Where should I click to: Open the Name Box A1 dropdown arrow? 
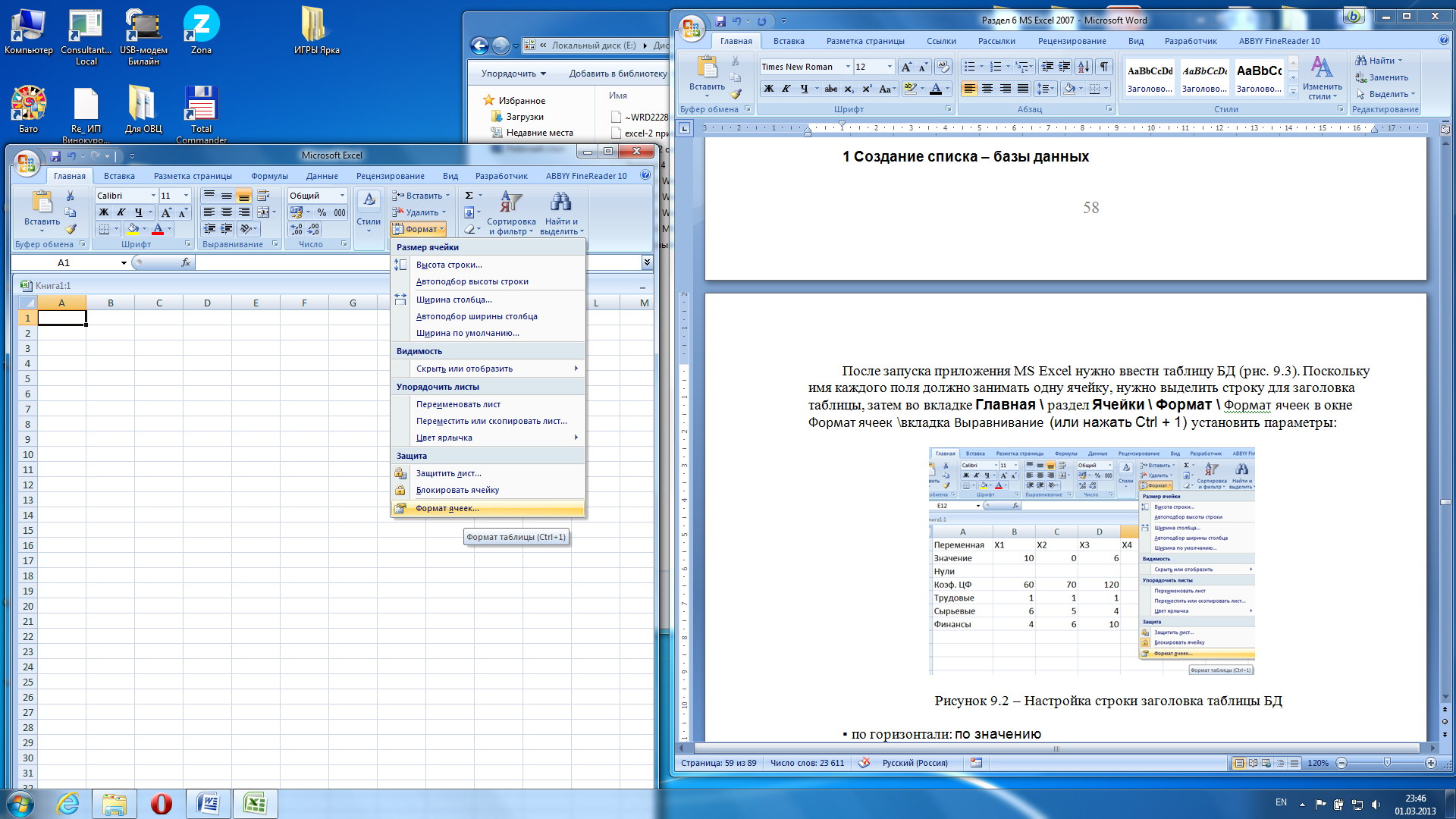point(124,263)
